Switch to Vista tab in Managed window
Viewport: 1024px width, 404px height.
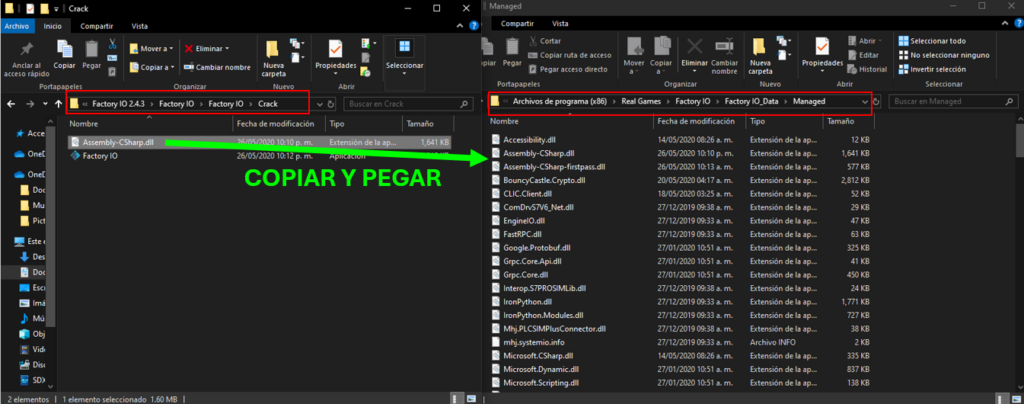tap(560, 23)
